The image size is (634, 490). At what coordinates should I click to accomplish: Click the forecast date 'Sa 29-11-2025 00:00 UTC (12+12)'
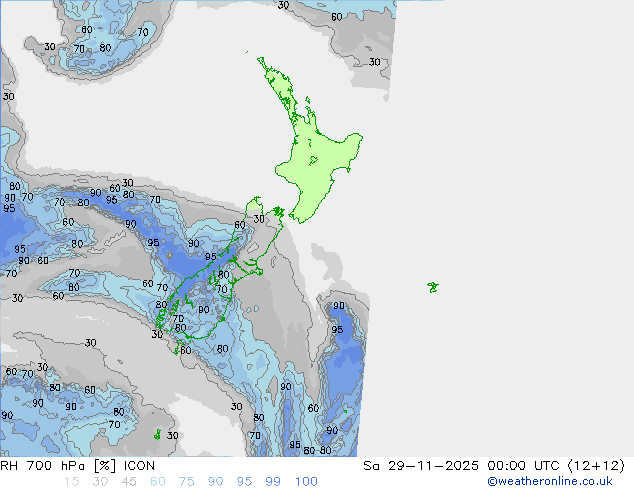coord(494,466)
